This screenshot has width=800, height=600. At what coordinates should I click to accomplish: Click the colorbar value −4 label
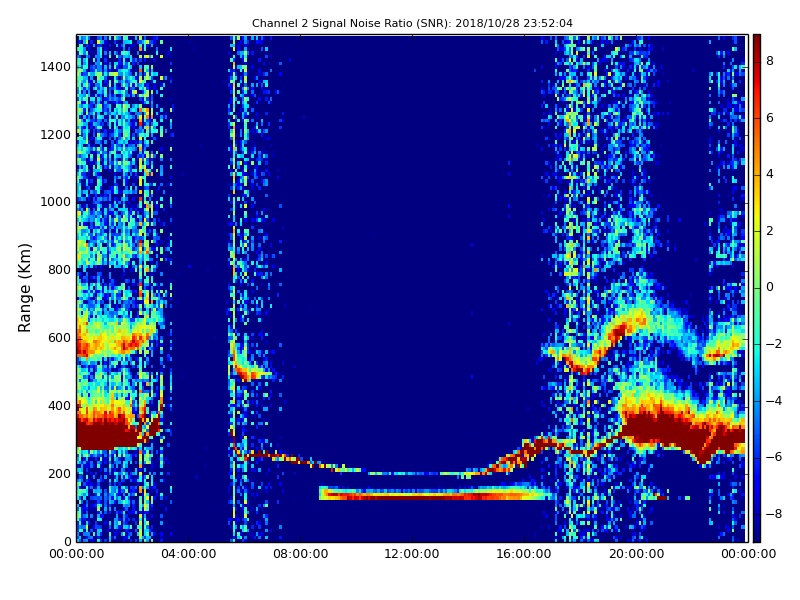point(774,401)
